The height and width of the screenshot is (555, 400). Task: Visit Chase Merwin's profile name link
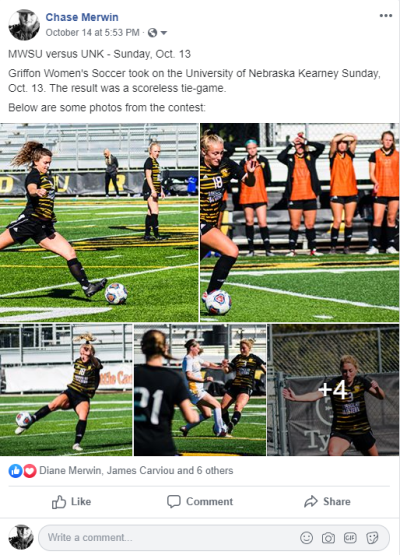coord(82,17)
